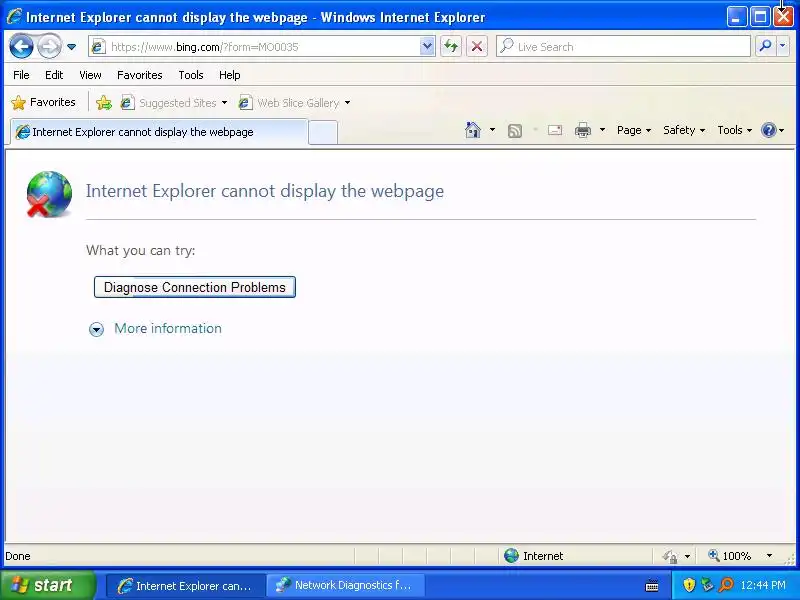Switch to Internet Explorer taskbar button

[x=185, y=586]
